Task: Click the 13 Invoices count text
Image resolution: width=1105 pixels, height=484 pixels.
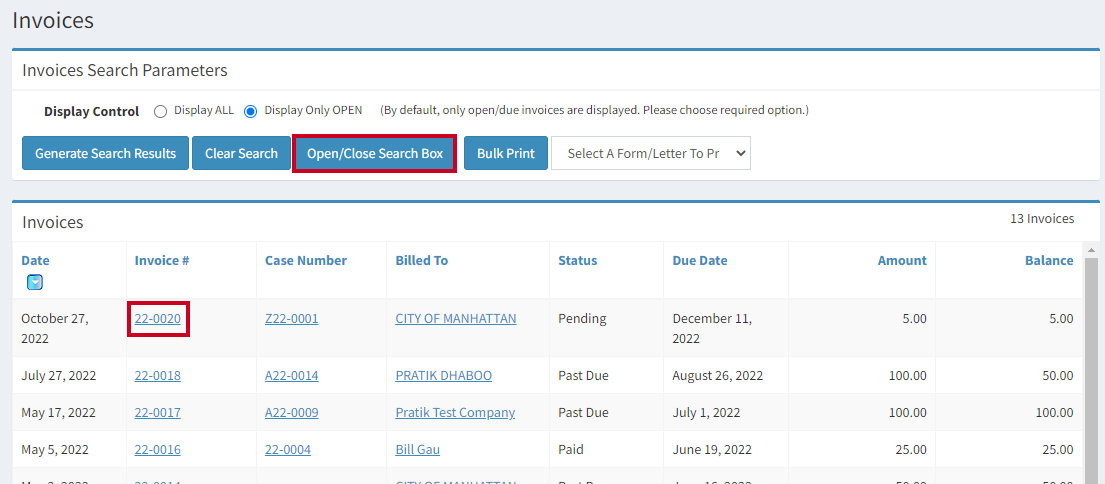Action: click(1042, 218)
